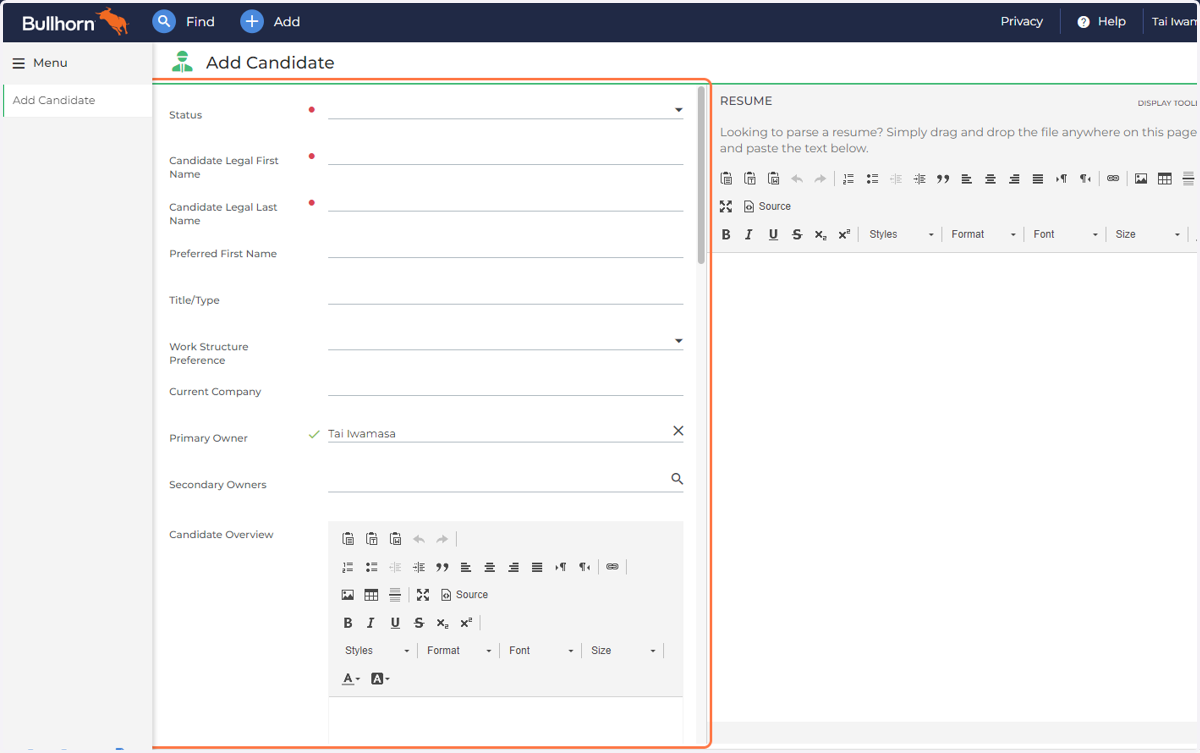Insert link in Resume editor
Screen dimensions: 1200x753
(1113, 179)
